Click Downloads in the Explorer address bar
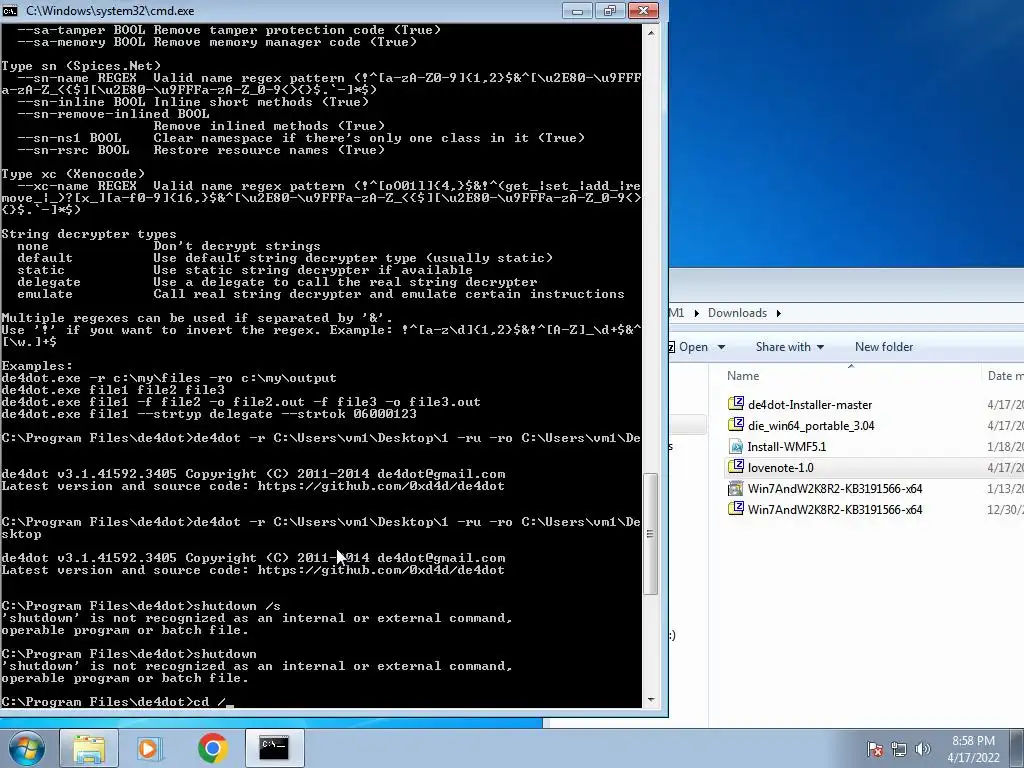Image resolution: width=1024 pixels, height=768 pixels. coord(737,313)
